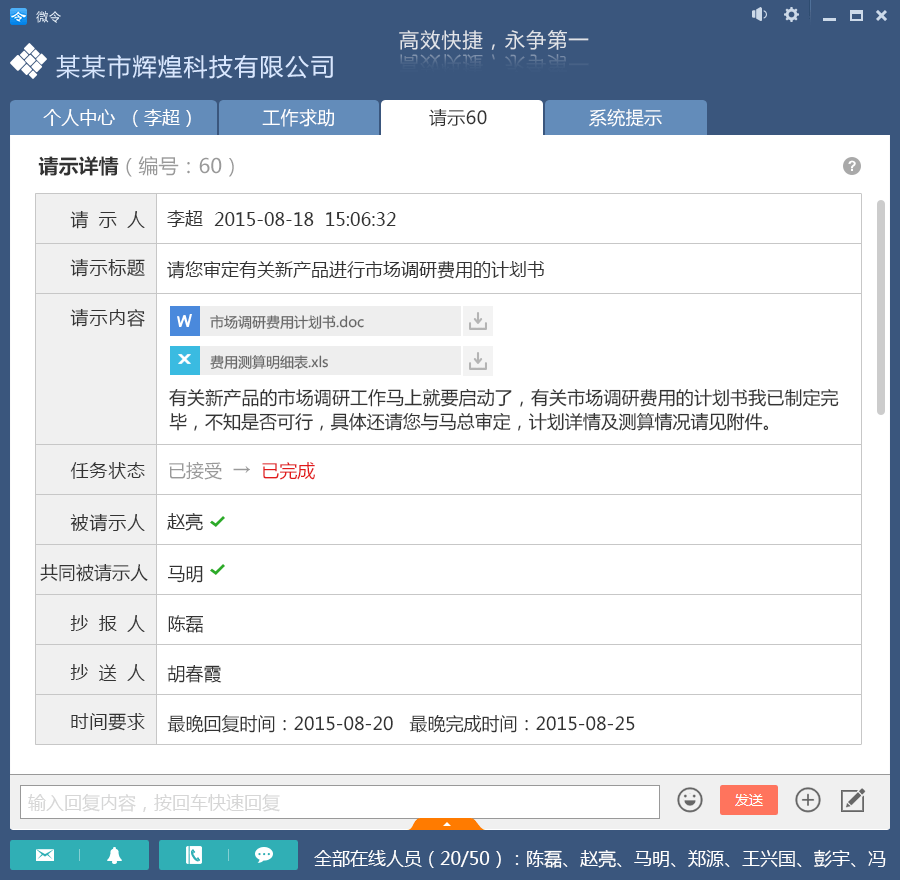This screenshot has width=900, height=880.
Task: Click the vertical scrollbar on the right
Action: (x=881, y=306)
